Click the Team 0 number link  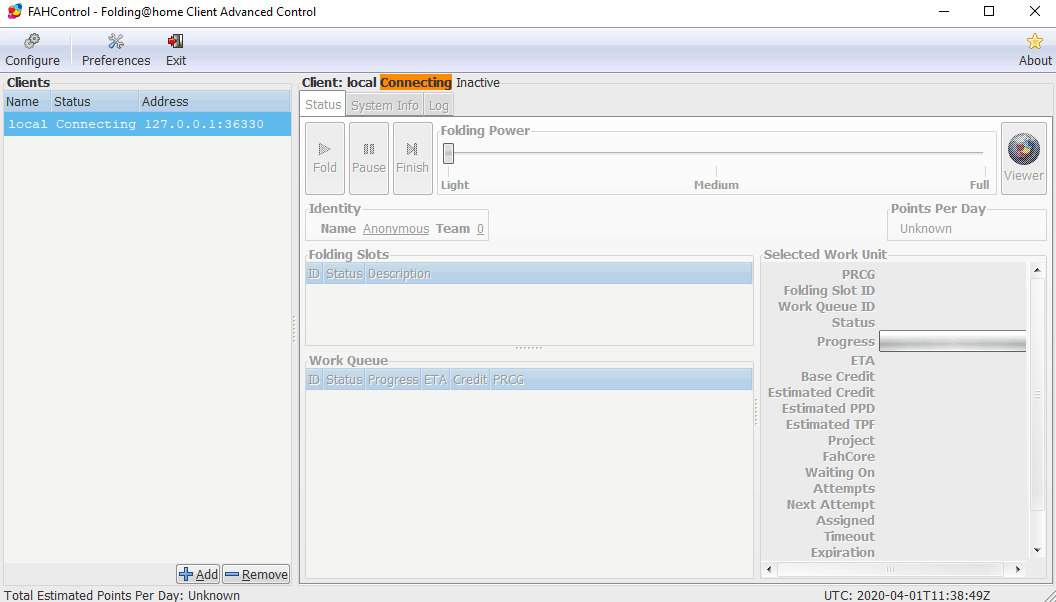pos(480,229)
